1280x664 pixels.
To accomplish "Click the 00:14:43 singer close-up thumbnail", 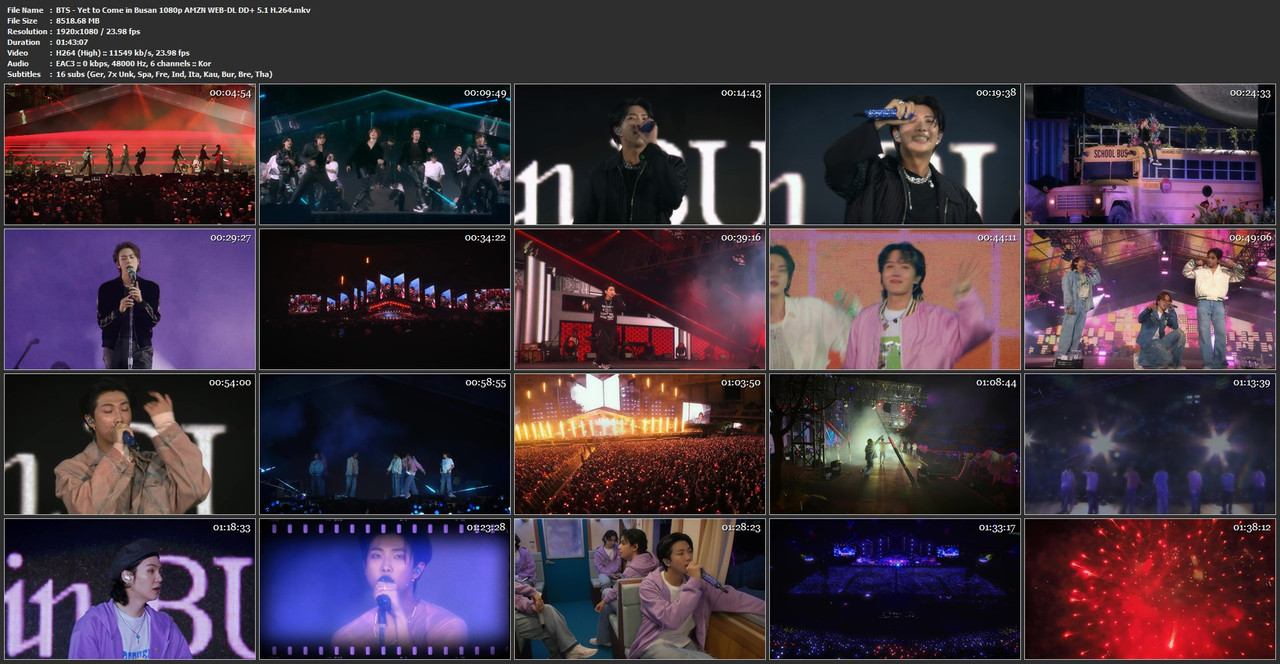I will [x=640, y=154].
